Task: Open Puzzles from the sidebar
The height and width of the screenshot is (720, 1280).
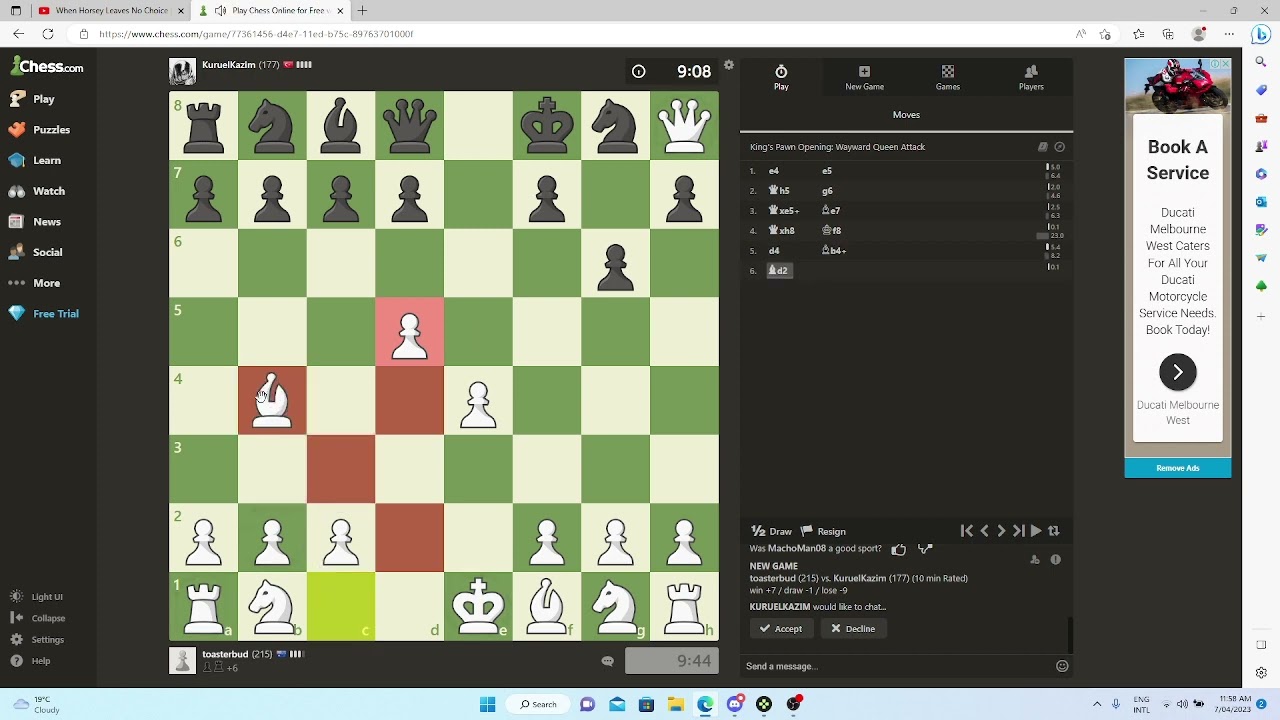Action: (x=39, y=130)
